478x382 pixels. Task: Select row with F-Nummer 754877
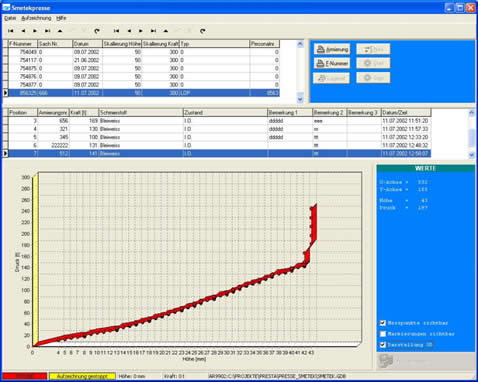pyautogui.click(x=144, y=85)
